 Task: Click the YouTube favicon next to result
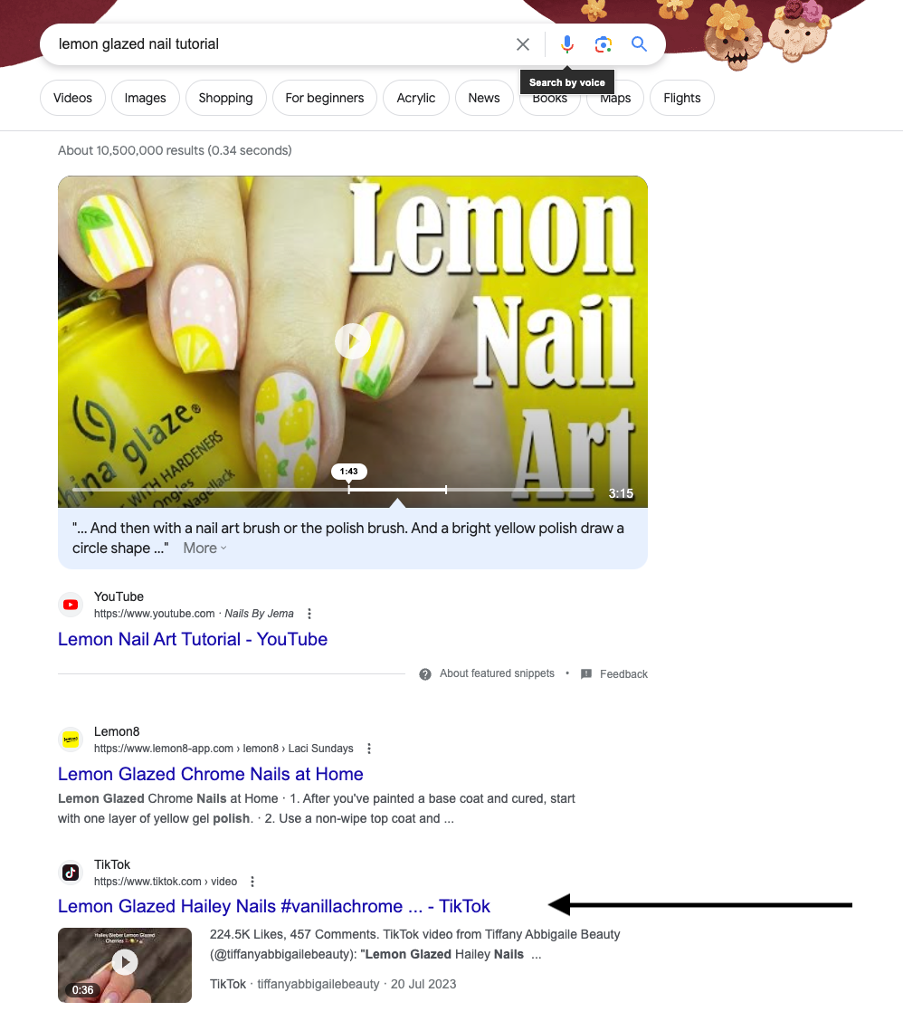click(70, 605)
